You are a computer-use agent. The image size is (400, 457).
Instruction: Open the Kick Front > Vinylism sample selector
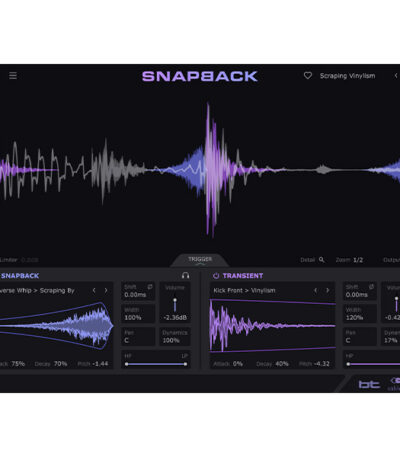click(244, 290)
